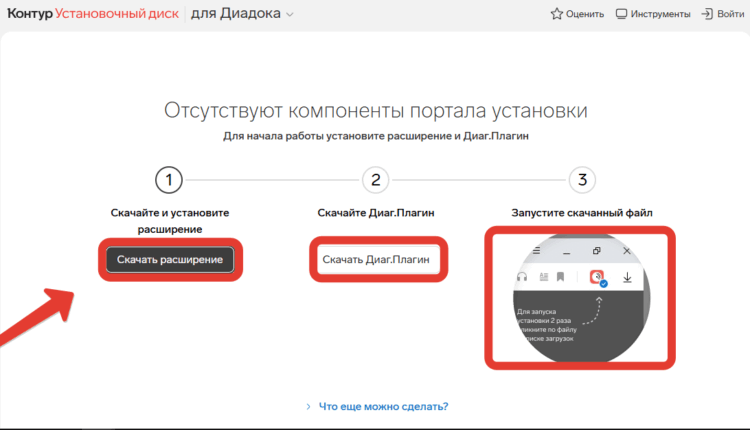Click the red-highlighted download status icon in illustration
This screenshot has width=750, height=430.
[597, 278]
